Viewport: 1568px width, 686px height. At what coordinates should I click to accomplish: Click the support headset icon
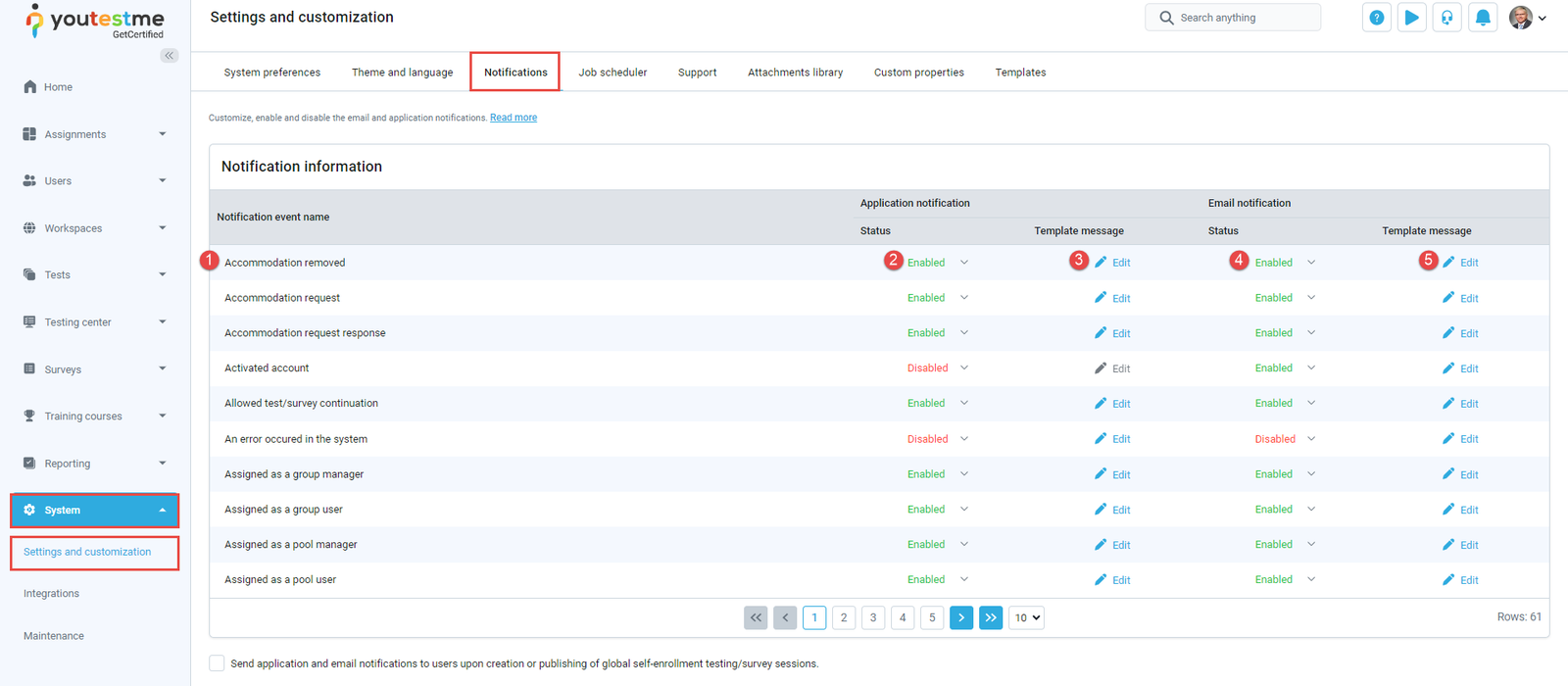pos(1447,18)
